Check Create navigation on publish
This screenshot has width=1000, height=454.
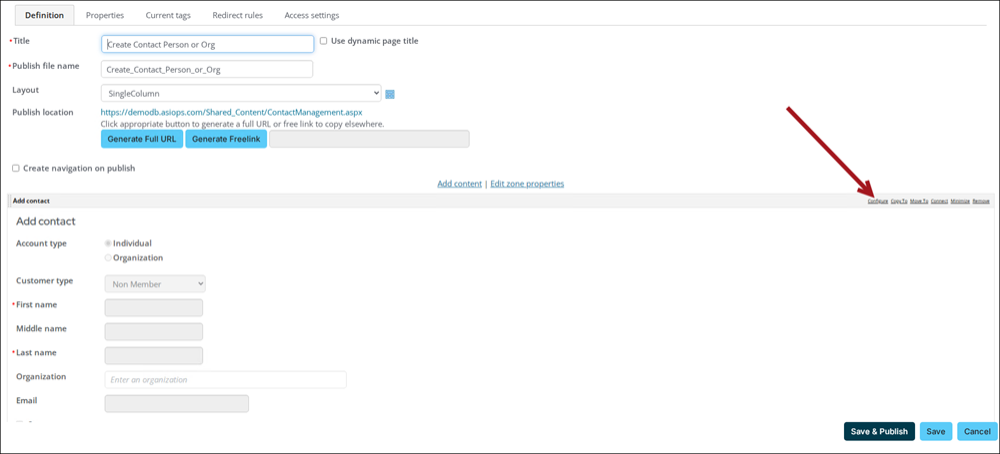point(16,168)
